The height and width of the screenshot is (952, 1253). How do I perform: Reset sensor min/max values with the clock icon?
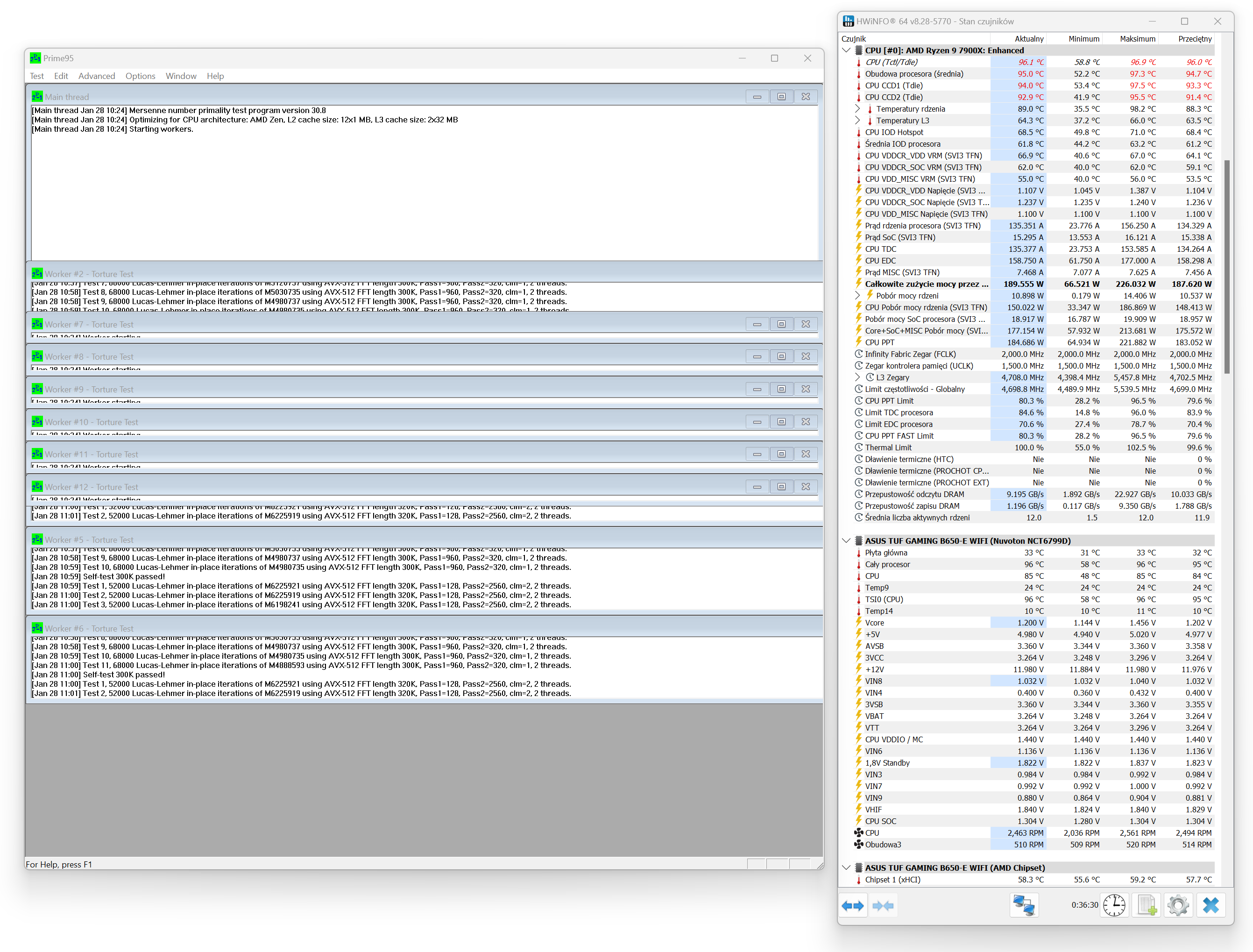tap(1114, 906)
